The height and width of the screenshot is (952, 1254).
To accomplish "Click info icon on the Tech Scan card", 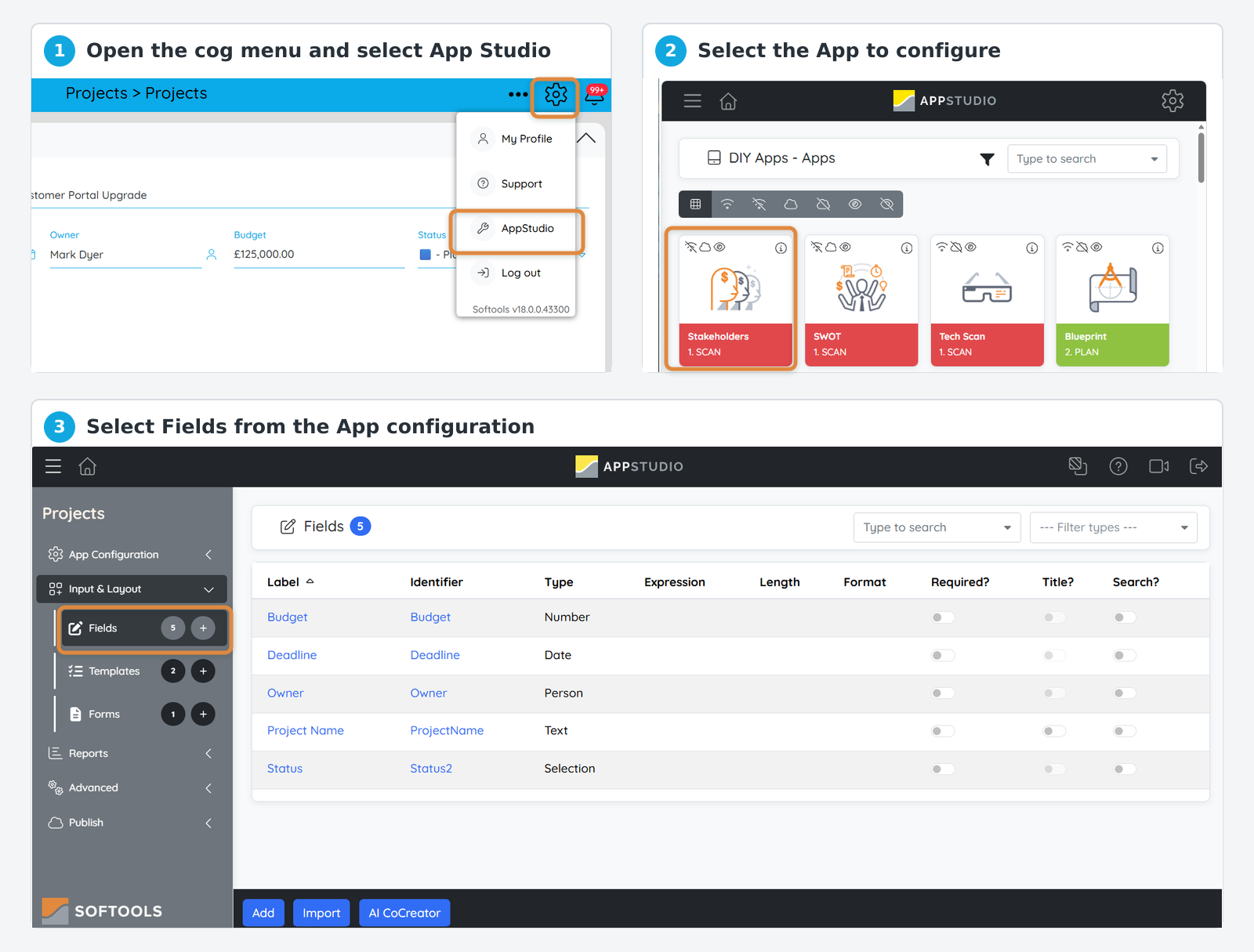I will pyautogui.click(x=1032, y=248).
